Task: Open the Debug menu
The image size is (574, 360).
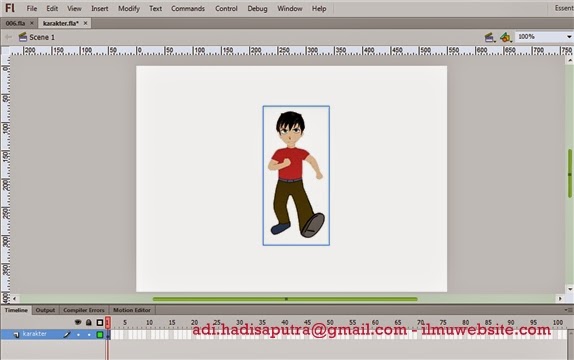Action: pos(257,8)
